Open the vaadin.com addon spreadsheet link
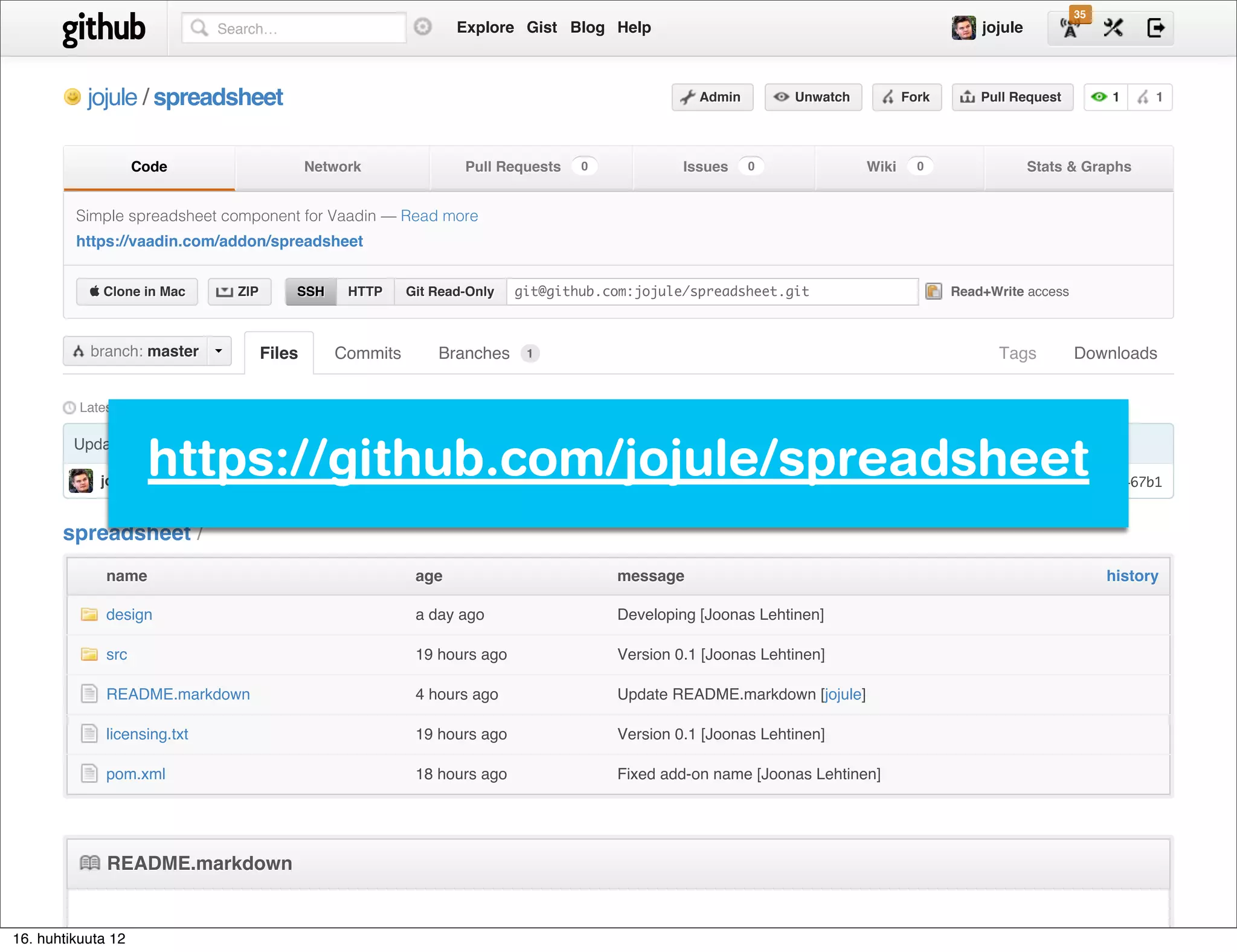Screen dimensions: 1237x952 pyautogui.click(x=219, y=241)
